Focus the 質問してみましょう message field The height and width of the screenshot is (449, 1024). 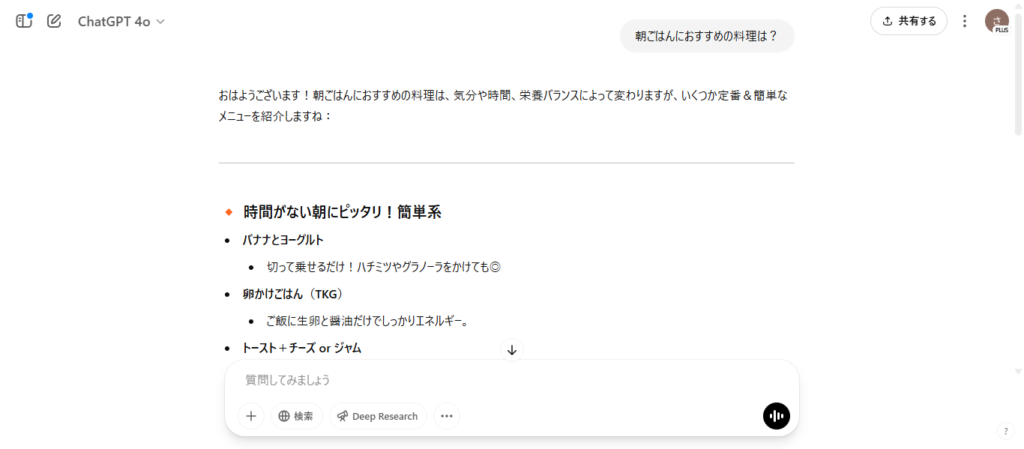click(x=511, y=379)
